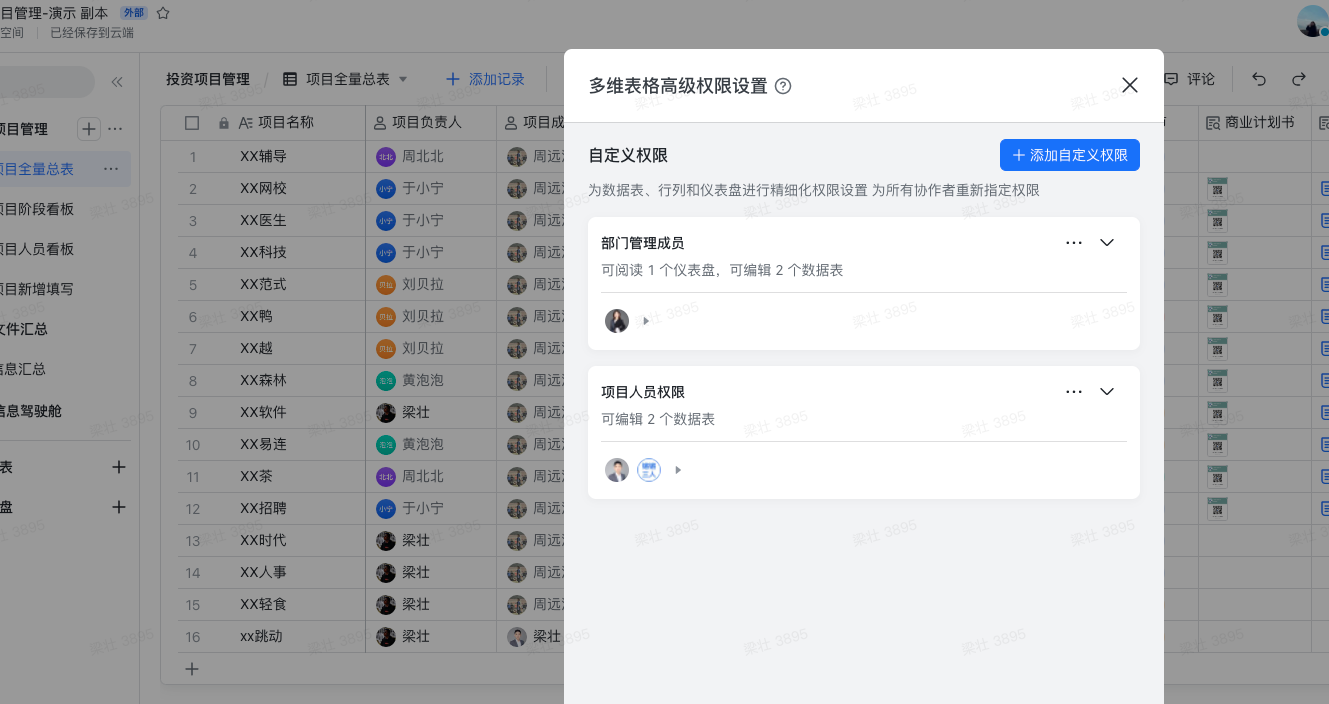Expand the 项目人员权限 permission card
1329x704 pixels.
[x=1107, y=392]
